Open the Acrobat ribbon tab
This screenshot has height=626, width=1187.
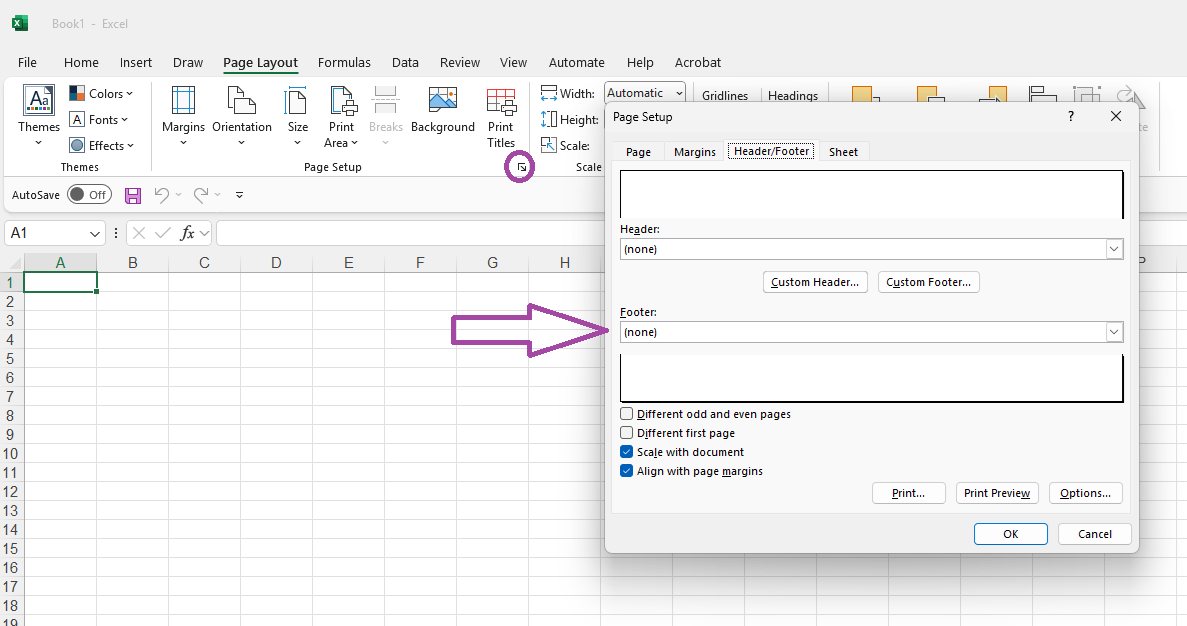click(x=698, y=62)
